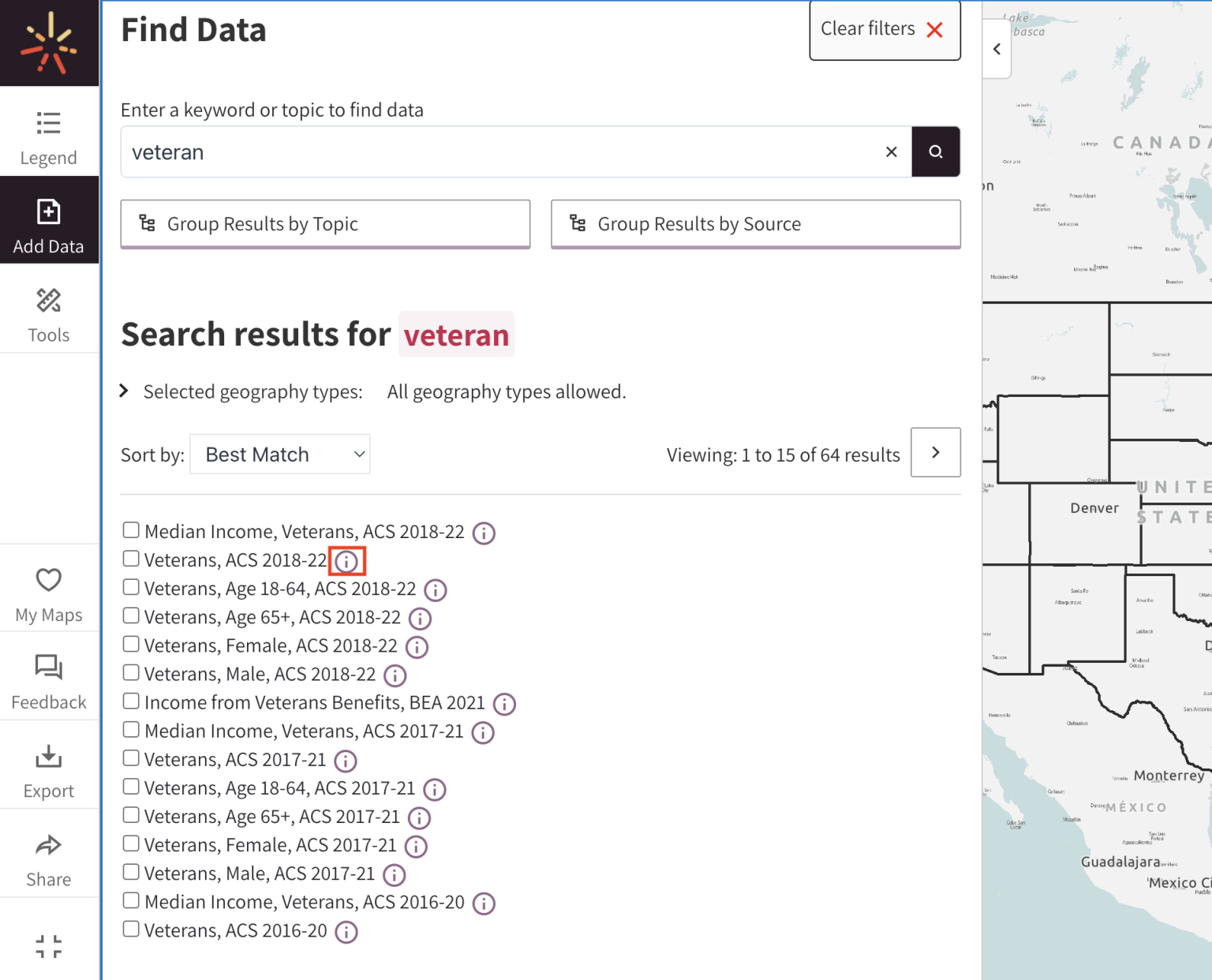Viewport: 1212px width, 980px height.
Task: Clear all search filters
Action: [884, 28]
